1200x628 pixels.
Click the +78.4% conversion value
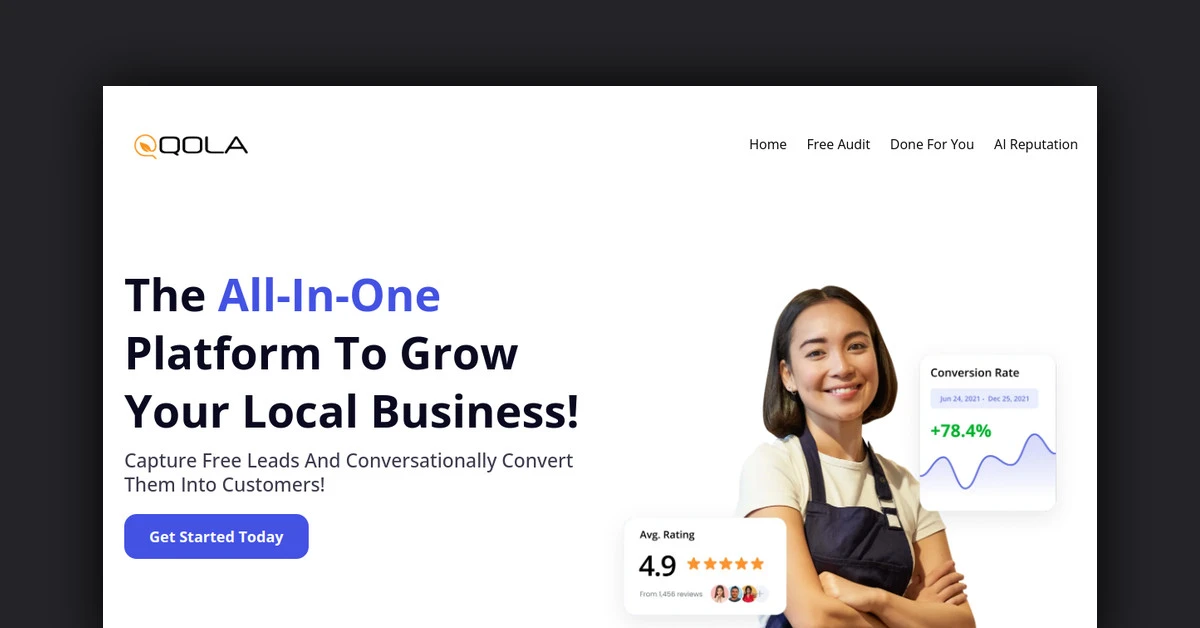pyautogui.click(x=960, y=431)
